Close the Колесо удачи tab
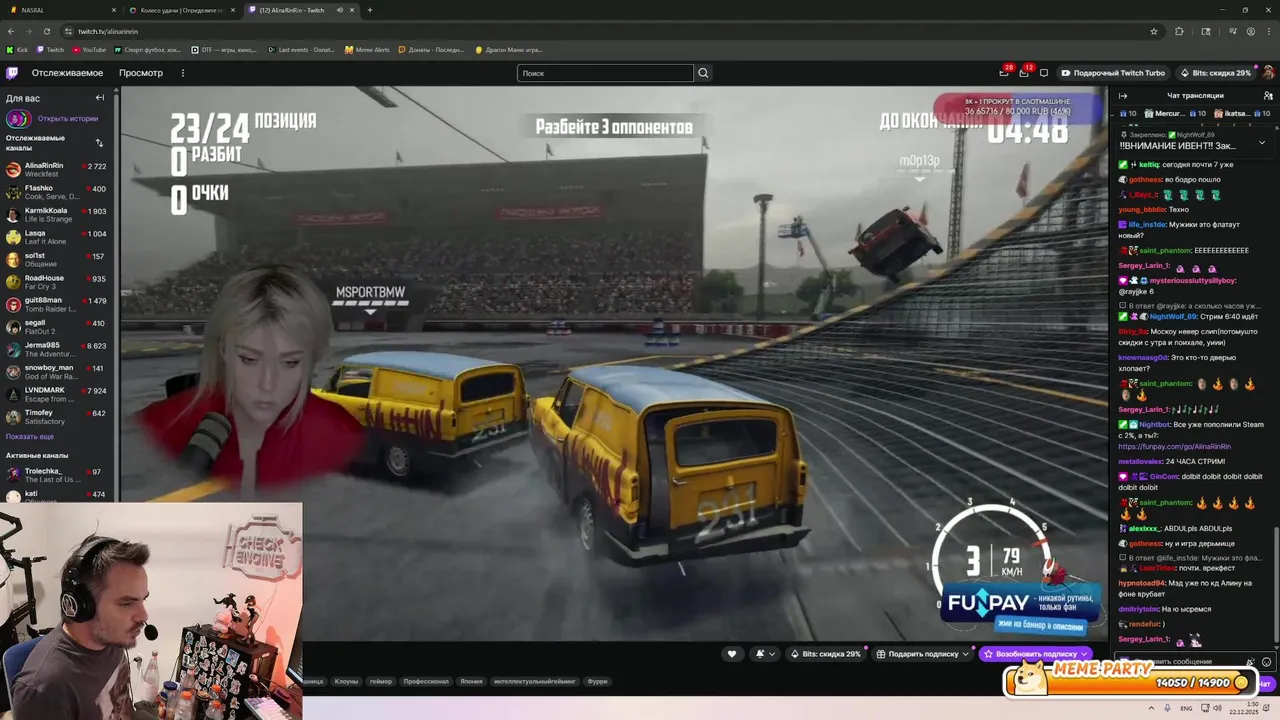 (x=232, y=10)
